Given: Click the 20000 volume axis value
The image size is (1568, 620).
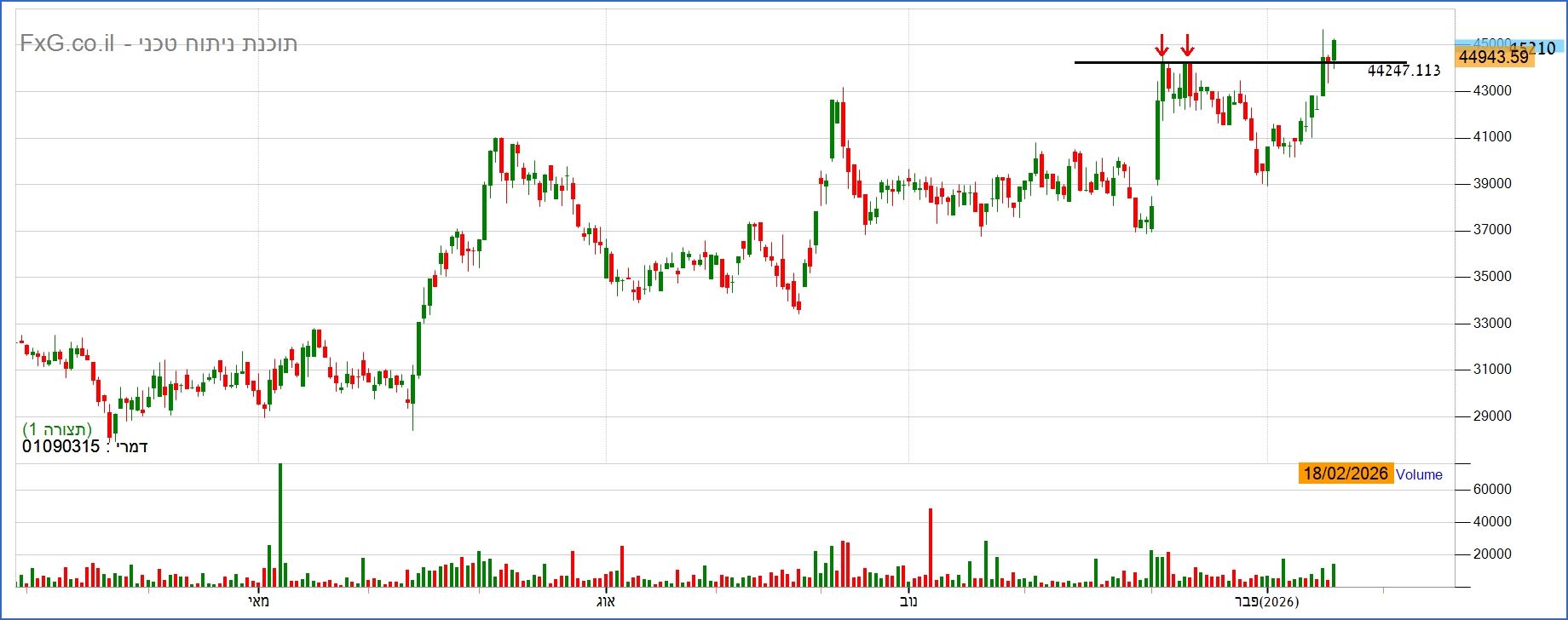Looking at the screenshot, I should [x=1492, y=554].
